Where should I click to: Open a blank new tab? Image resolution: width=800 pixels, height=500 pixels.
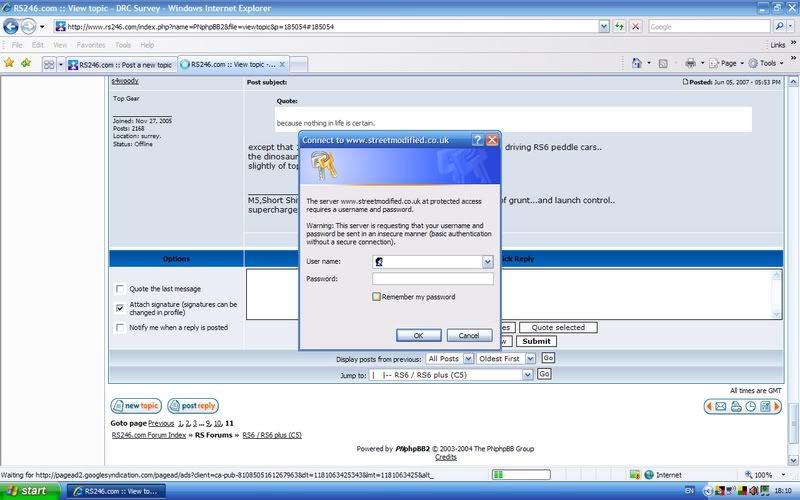tap(298, 64)
